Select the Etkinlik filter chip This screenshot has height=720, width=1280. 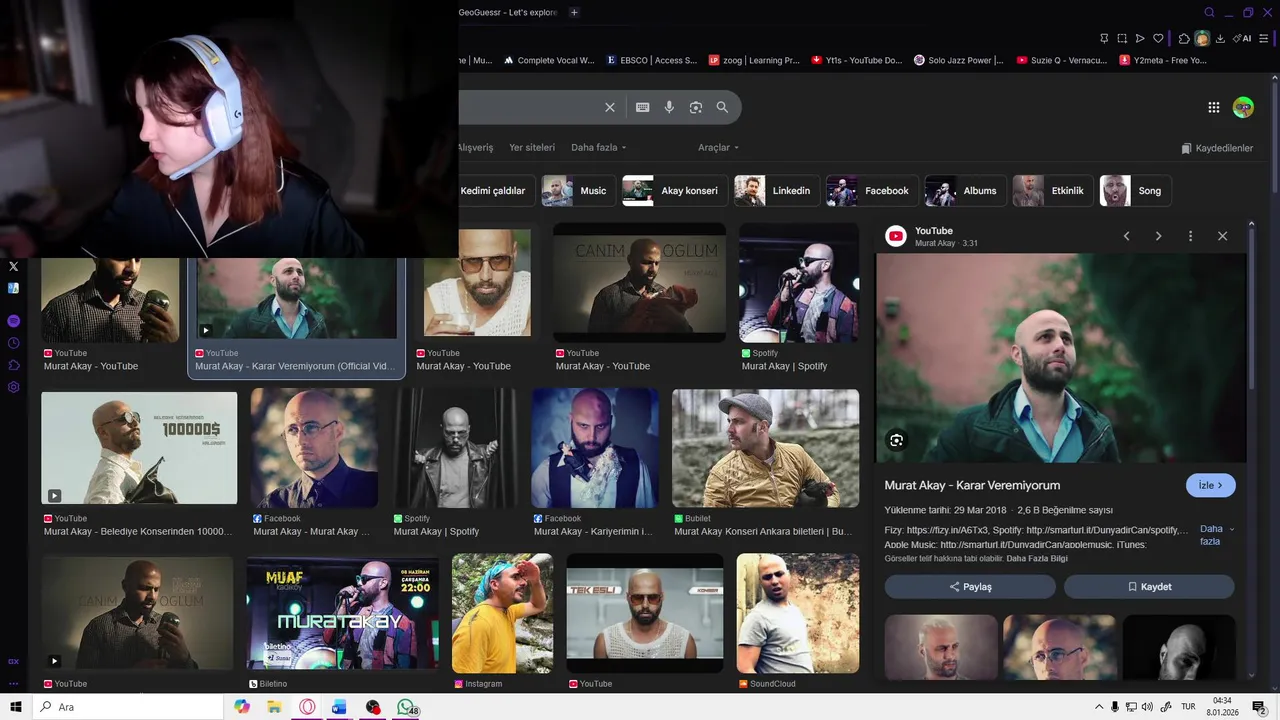click(1053, 190)
